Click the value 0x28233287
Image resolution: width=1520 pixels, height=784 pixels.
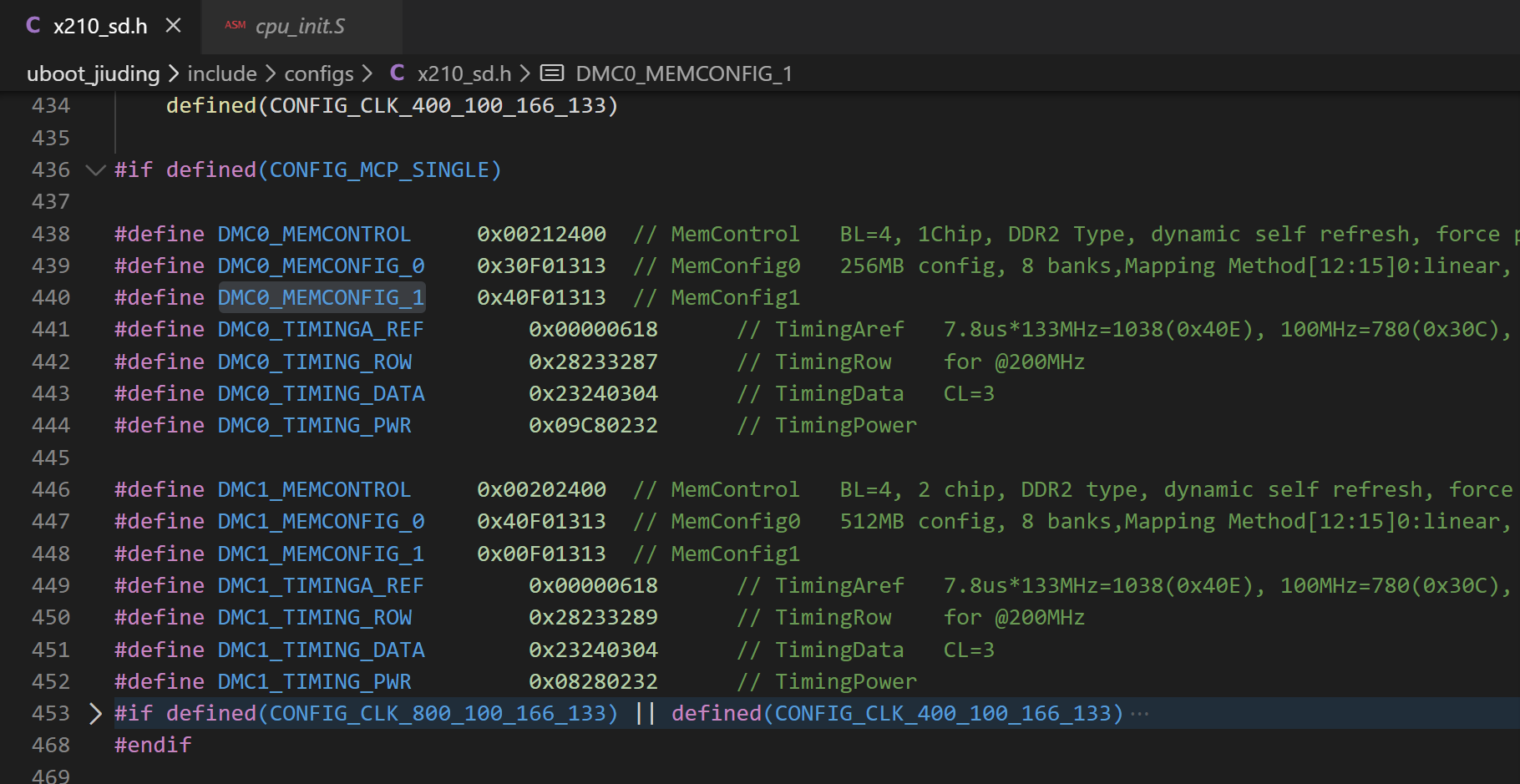click(x=594, y=362)
